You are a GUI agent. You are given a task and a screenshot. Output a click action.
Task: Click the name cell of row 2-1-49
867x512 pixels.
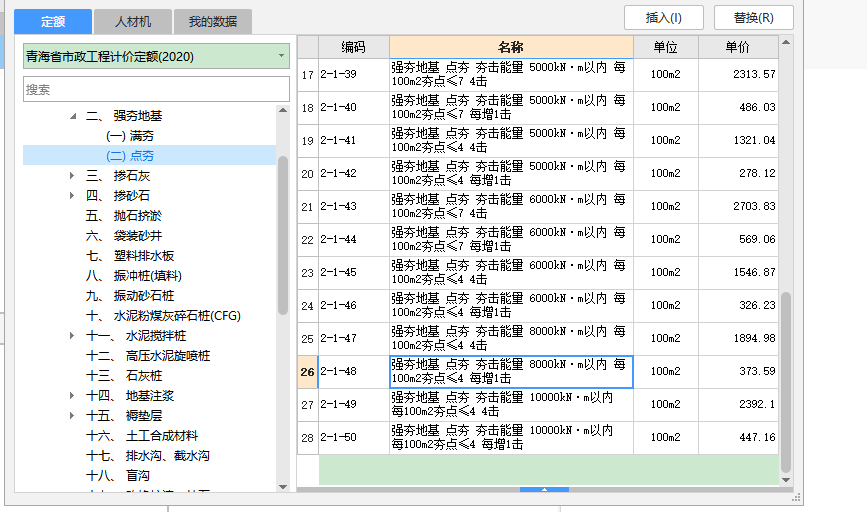pyautogui.click(x=511, y=404)
